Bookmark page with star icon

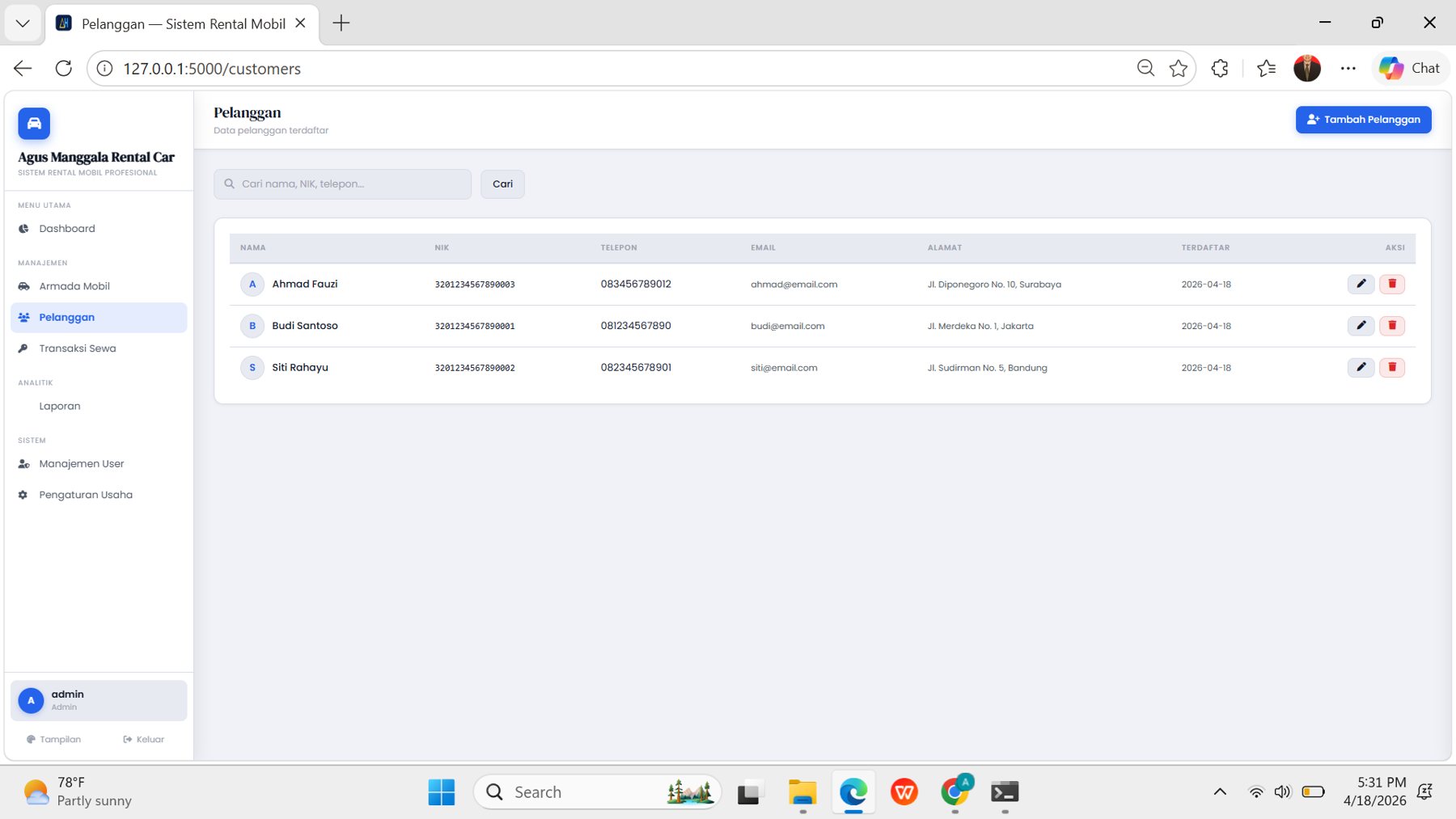1179,69
